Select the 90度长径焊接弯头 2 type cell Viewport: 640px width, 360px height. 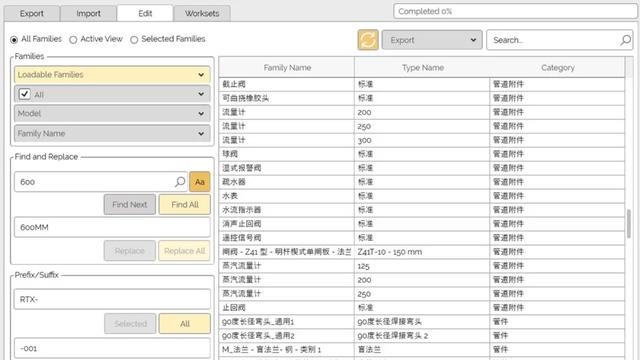[x=422, y=336]
